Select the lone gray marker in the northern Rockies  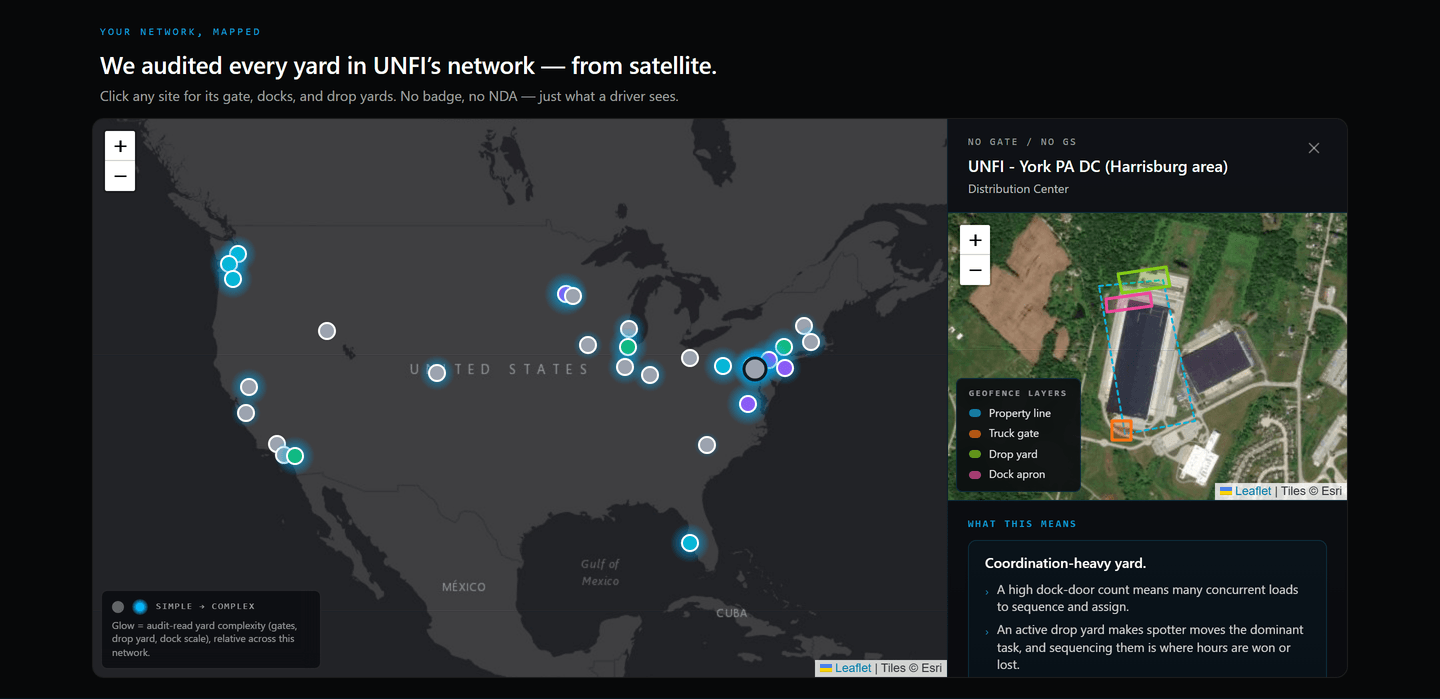[327, 331]
